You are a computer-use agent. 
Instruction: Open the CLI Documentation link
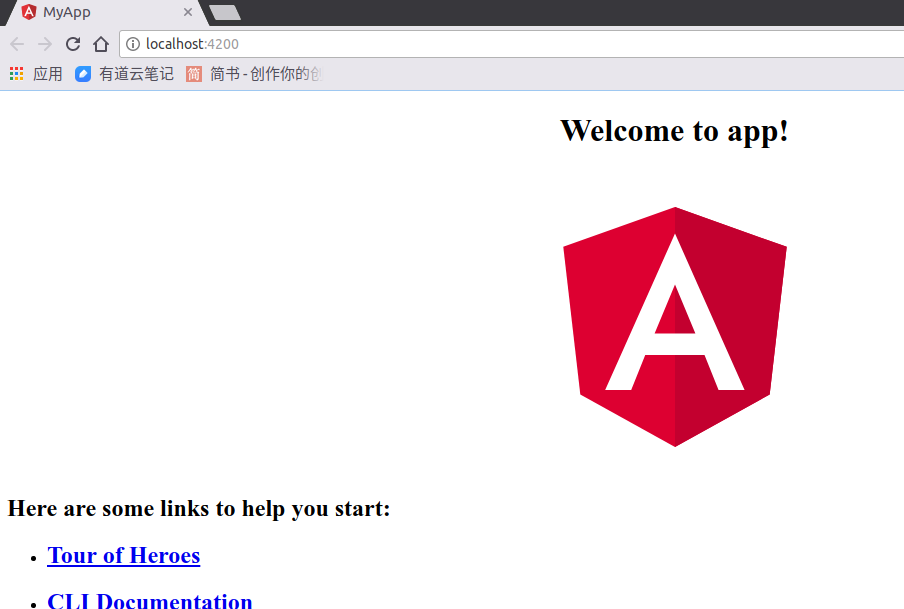pyautogui.click(x=150, y=601)
